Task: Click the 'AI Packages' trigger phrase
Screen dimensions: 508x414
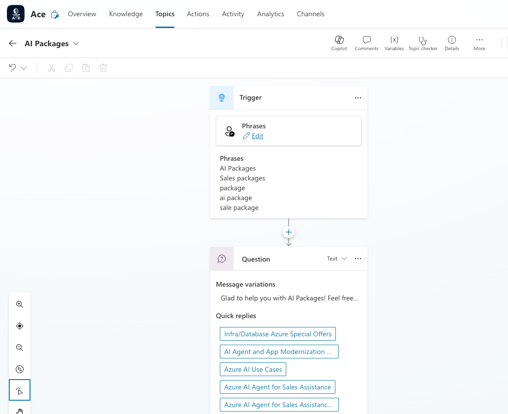Action: click(x=238, y=168)
